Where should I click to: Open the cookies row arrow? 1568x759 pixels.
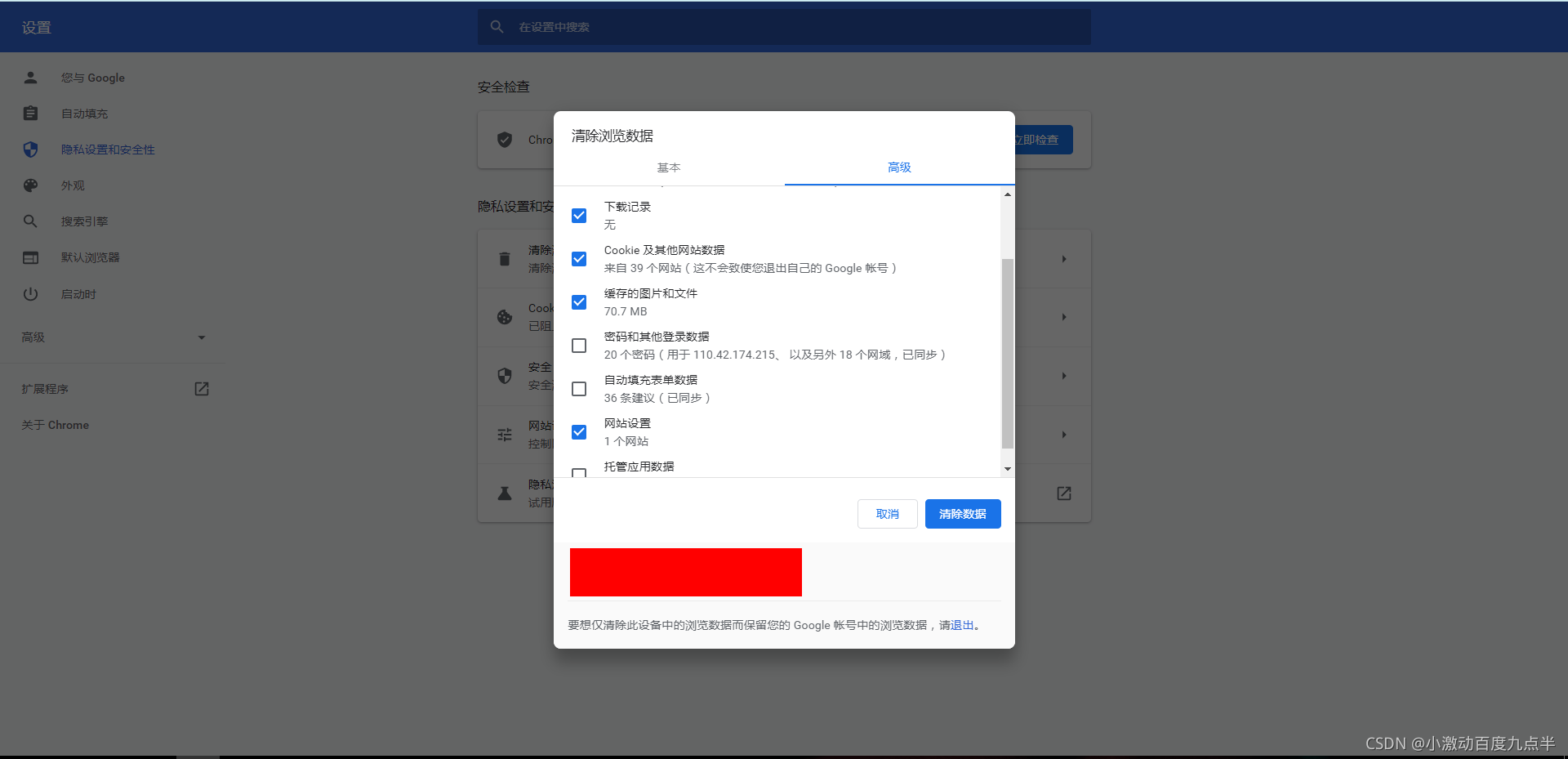[x=1064, y=317]
